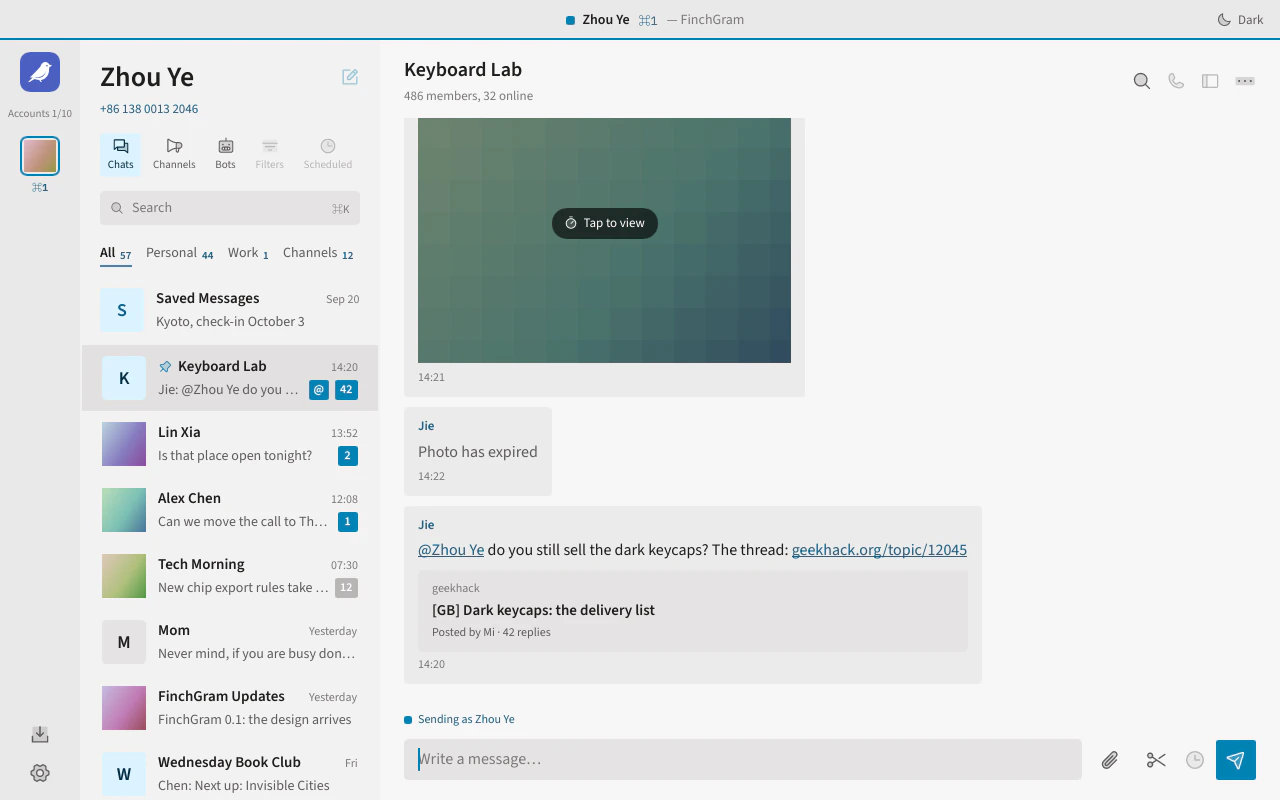Tap to view the blurred photo
Screen dimensions: 1280x800
click(x=605, y=223)
